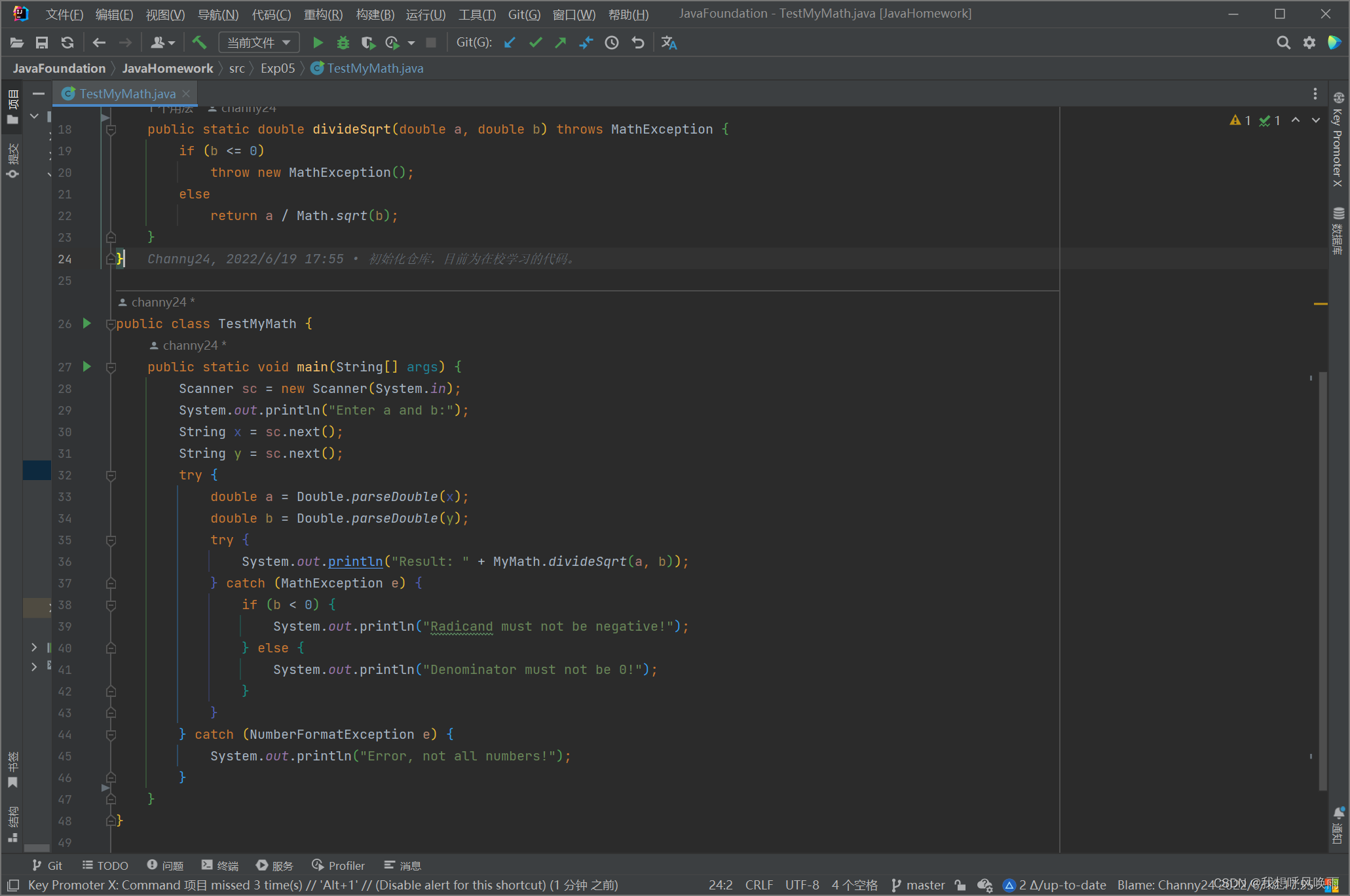Rollback changes with undo arrow icon

637,43
